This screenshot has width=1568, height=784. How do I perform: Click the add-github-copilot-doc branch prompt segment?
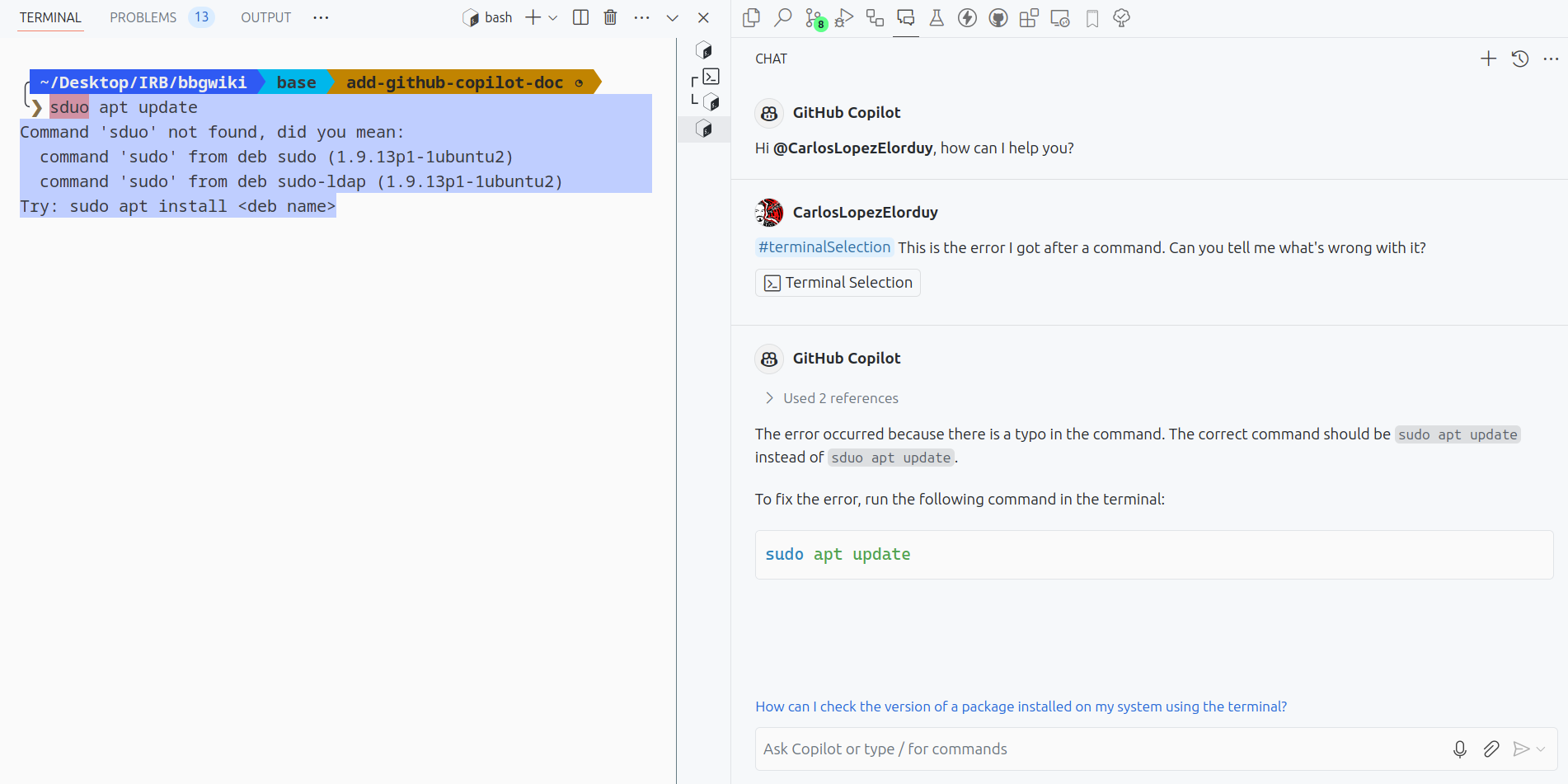point(464,82)
